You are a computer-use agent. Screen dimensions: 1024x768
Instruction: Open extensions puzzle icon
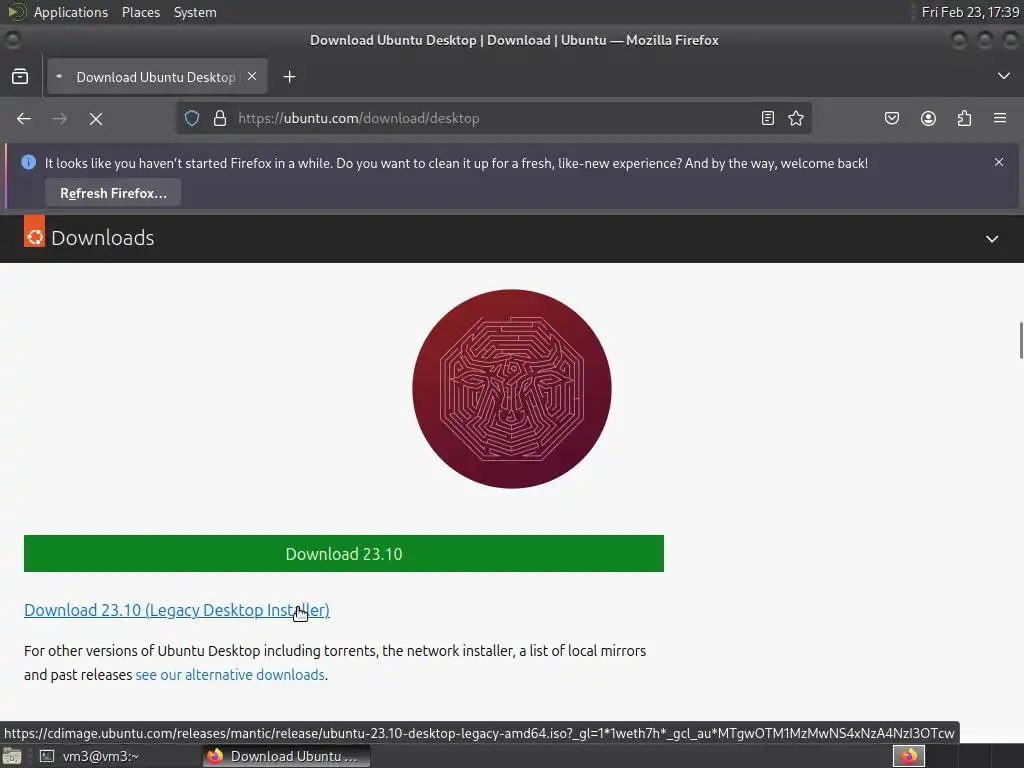click(x=964, y=118)
